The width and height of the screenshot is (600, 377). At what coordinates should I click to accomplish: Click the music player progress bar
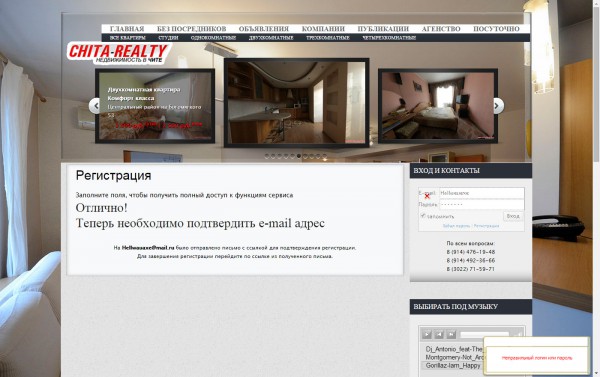[x=484, y=335]
